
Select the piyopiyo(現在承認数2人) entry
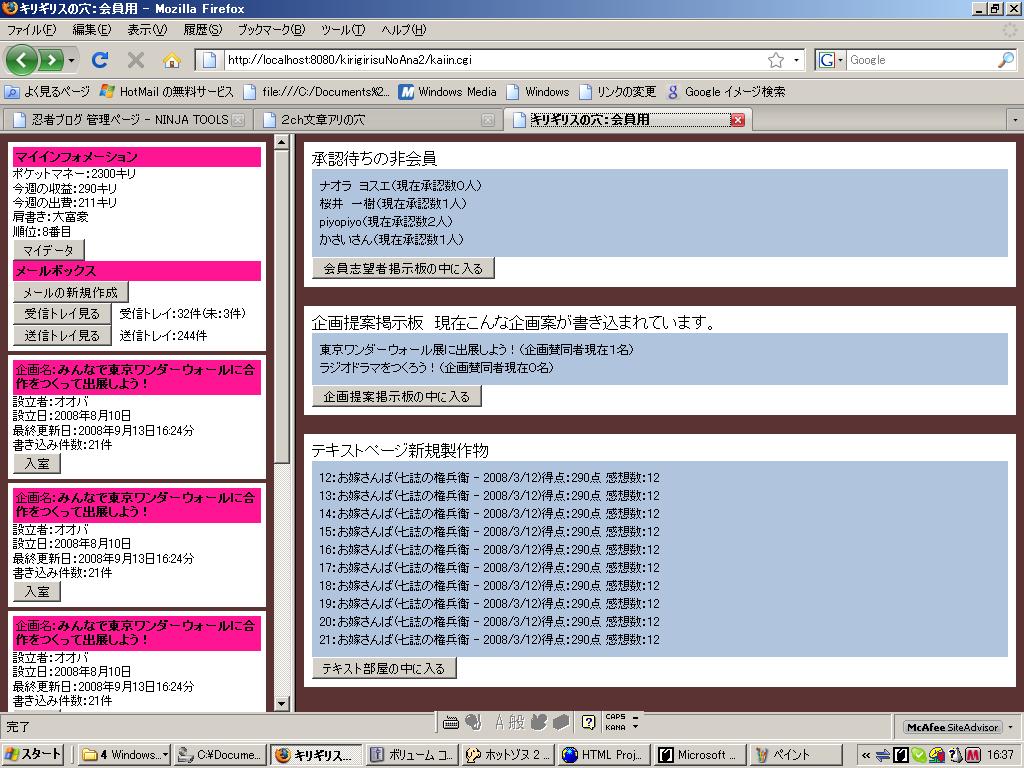[386, 222]
